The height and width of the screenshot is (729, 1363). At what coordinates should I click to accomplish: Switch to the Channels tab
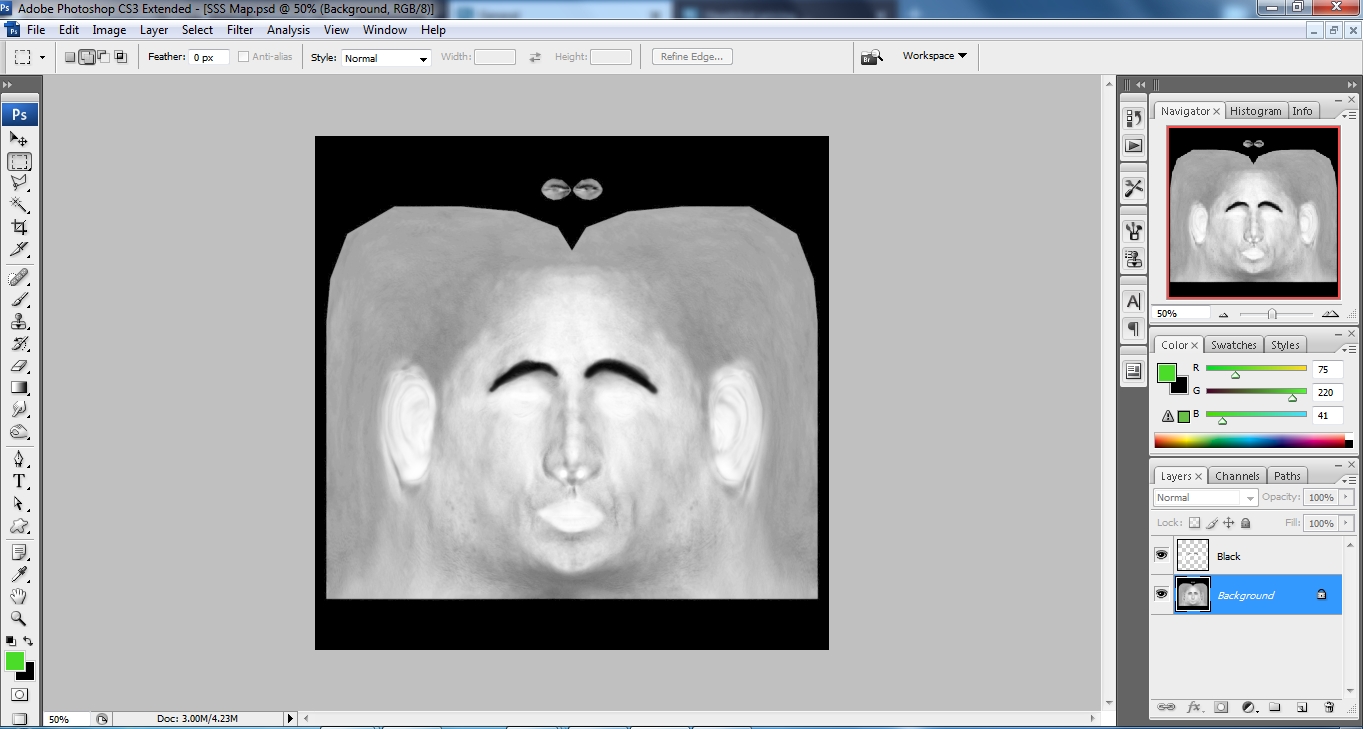pyautogui.click(x=1237, y=476)
